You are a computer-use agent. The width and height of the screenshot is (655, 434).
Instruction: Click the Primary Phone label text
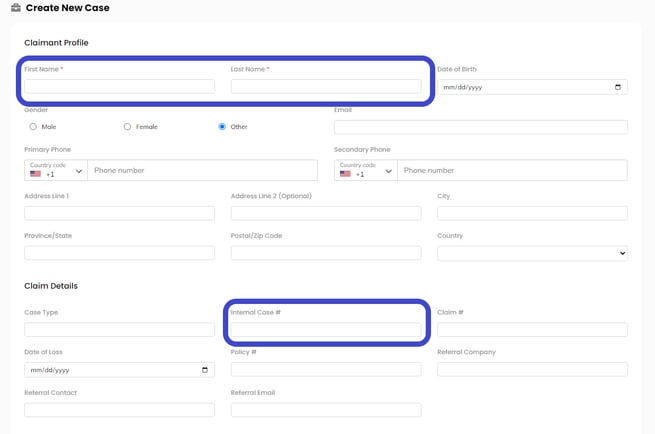[48, 150]
